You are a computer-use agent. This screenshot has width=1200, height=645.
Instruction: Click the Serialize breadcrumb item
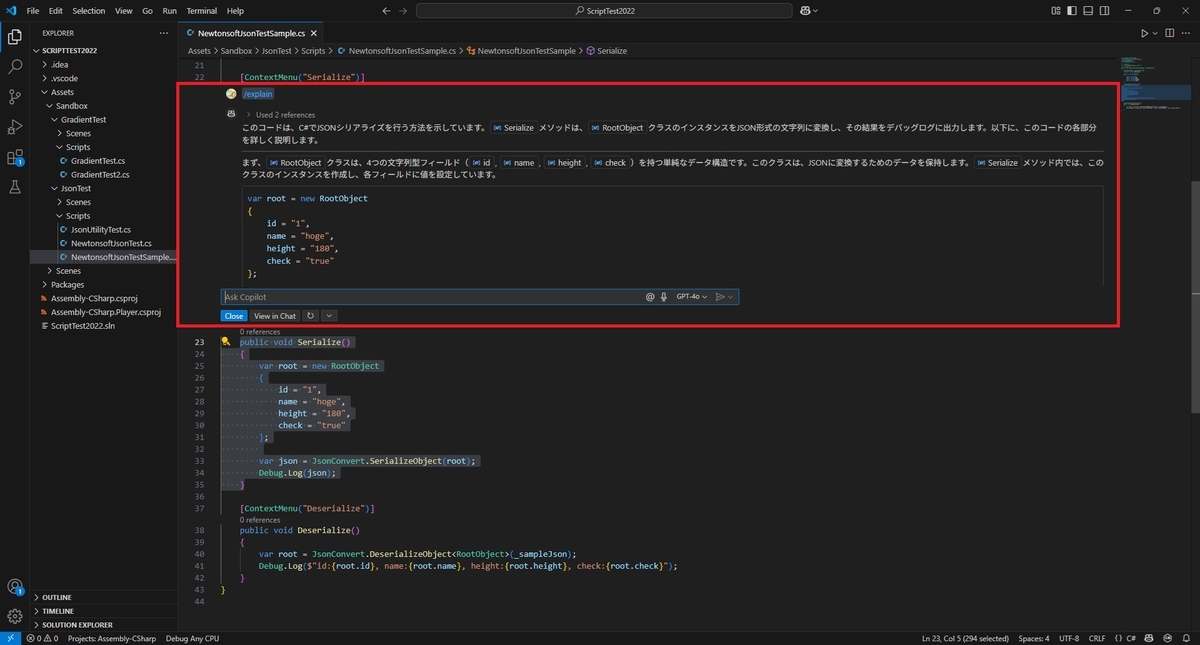click(606, 50)
